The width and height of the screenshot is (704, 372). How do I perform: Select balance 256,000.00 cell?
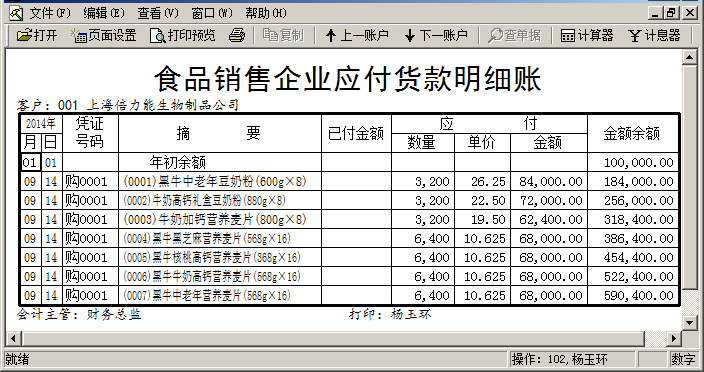pyautogui.click(x=633, y=200)
